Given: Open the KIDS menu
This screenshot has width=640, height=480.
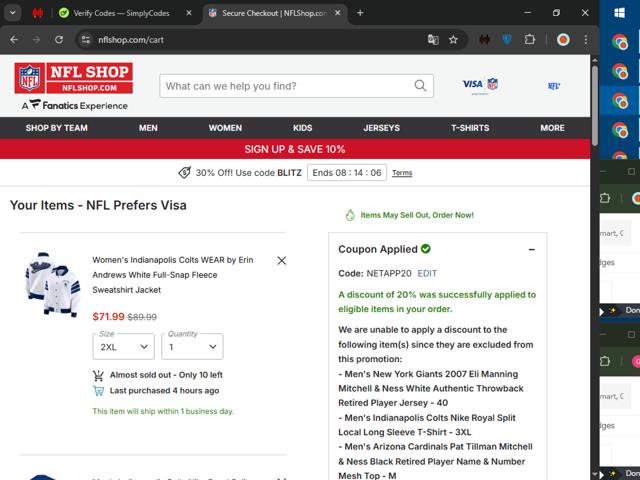Looking at the screenshot, I should coord(302,128).
